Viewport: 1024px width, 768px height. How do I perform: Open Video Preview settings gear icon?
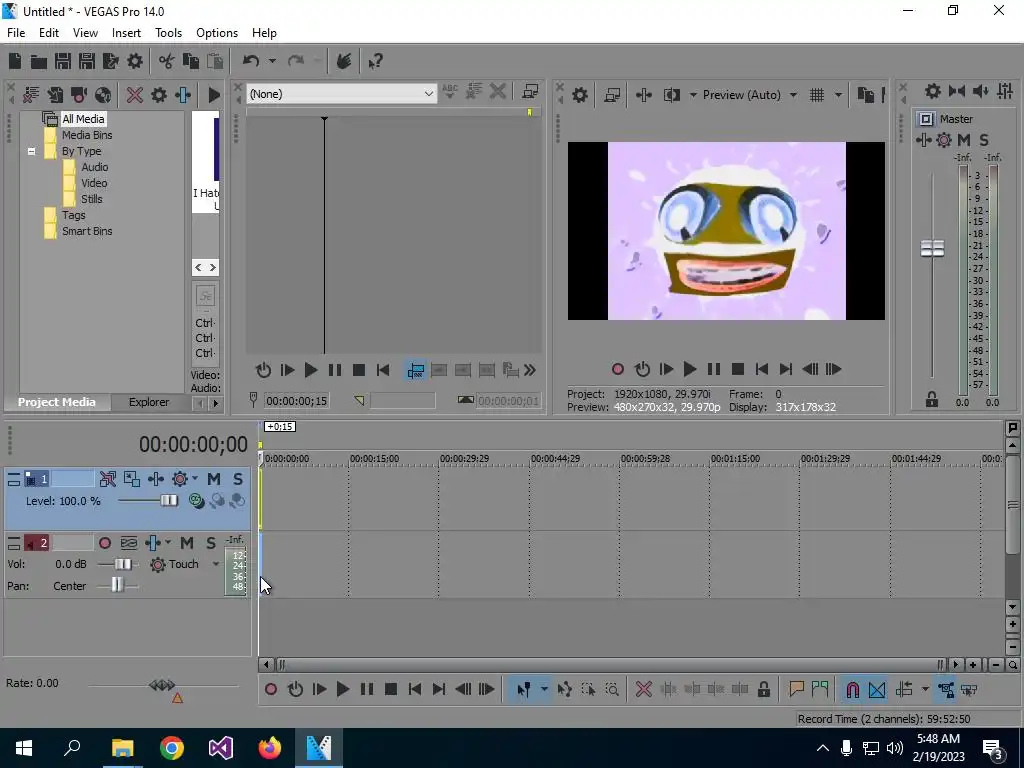[x=580, y=95]
